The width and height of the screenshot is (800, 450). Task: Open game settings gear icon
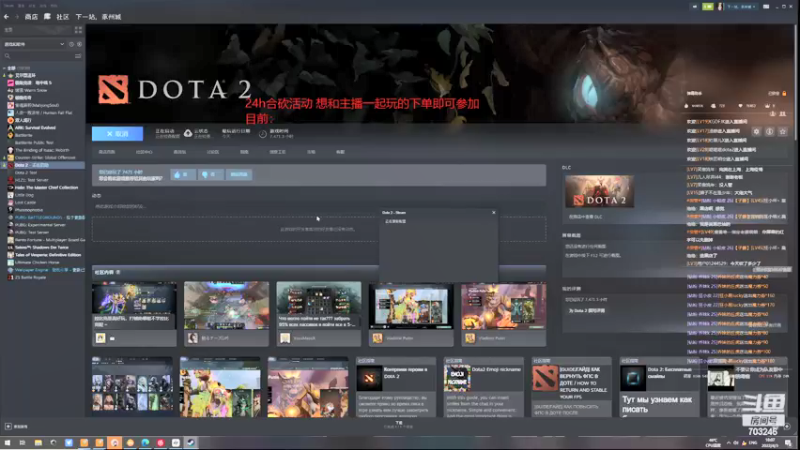(x=756, y=132)
